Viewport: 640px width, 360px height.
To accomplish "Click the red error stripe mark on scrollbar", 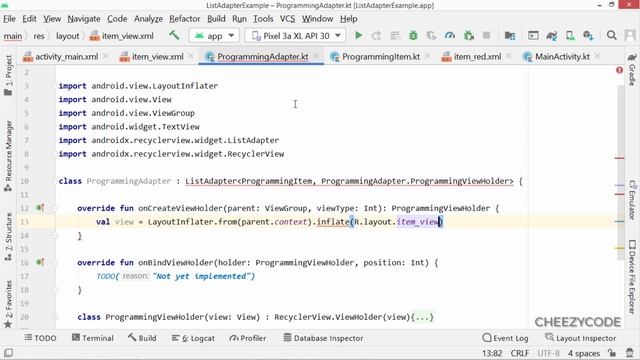I will [x=620, y=158].
